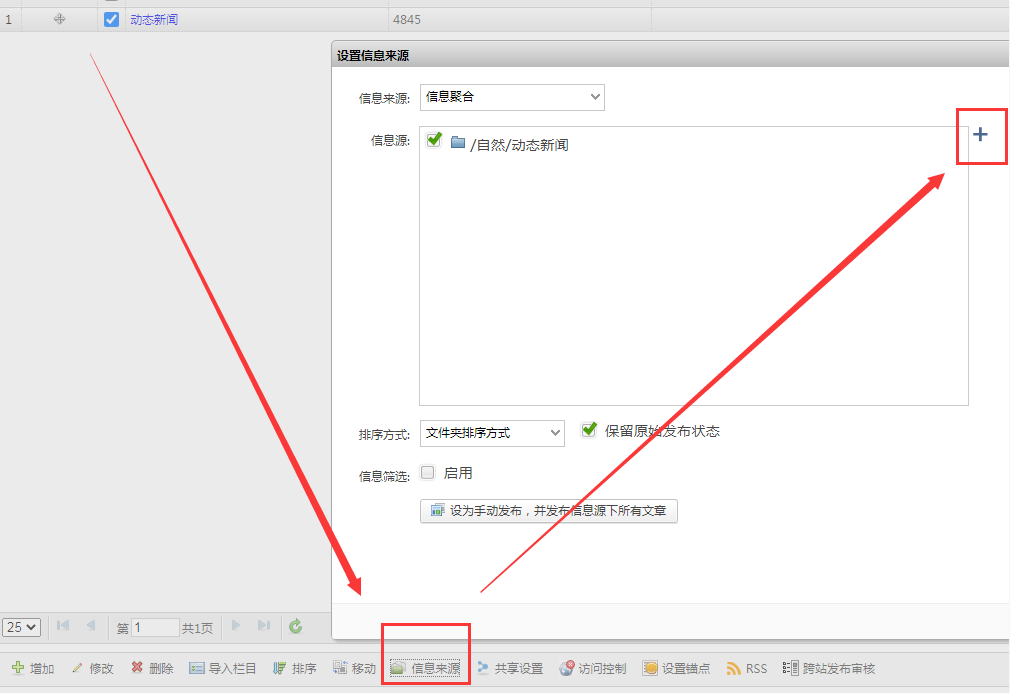Screen dimensions: 1010x693
Task: Open the RSS feed option
Action: pos(746,668)
